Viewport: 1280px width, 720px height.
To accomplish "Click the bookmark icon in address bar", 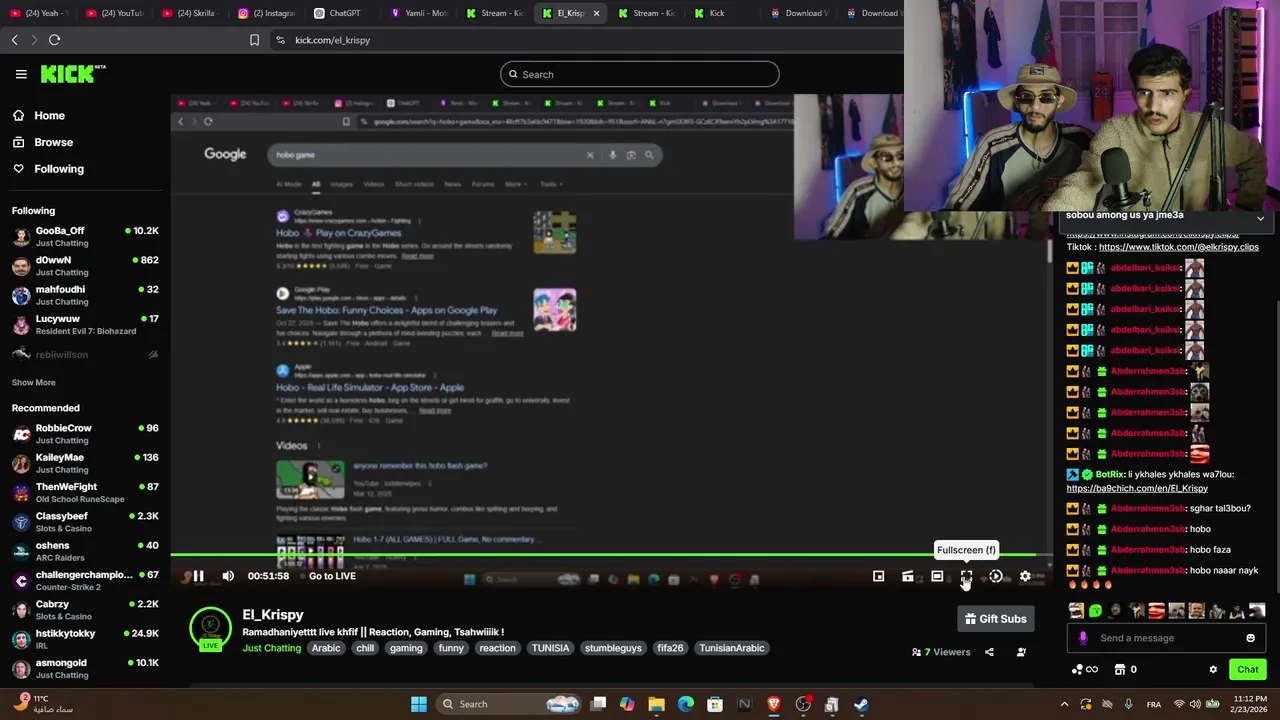I will [254, 40].
